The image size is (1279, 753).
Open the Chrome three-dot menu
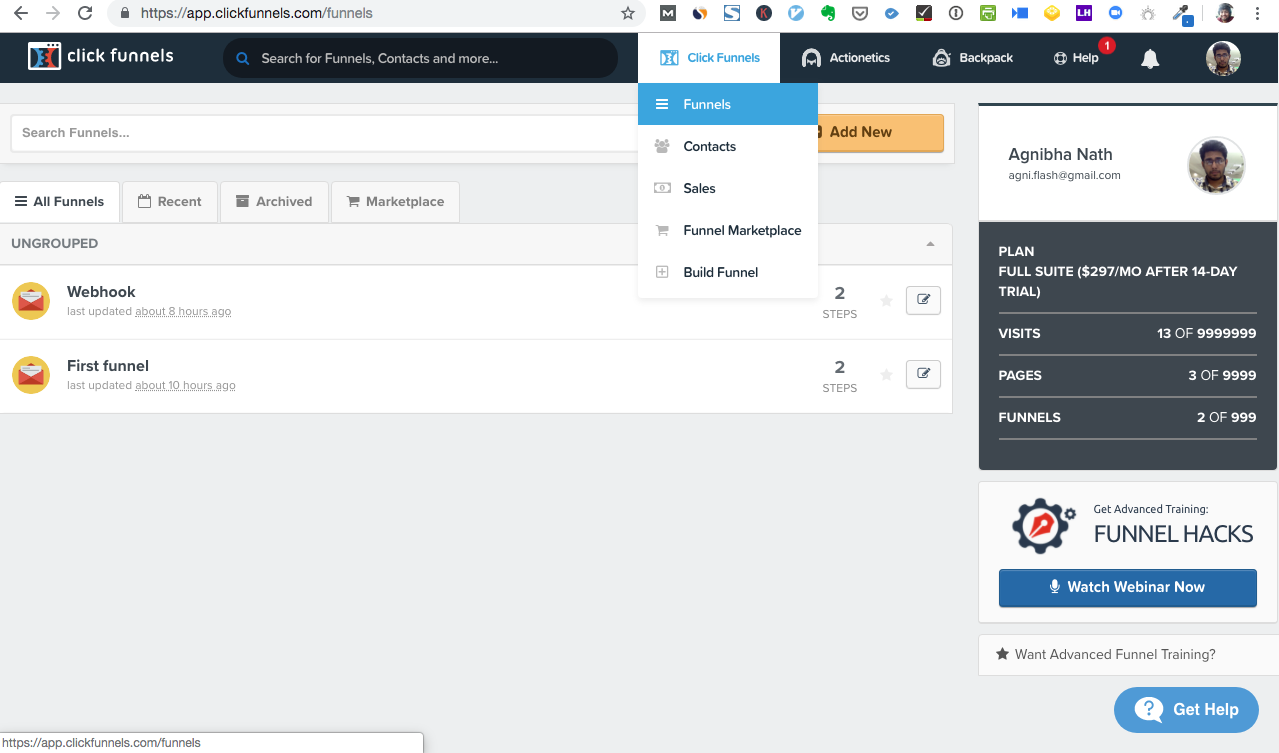click(x=1257, y=14)
